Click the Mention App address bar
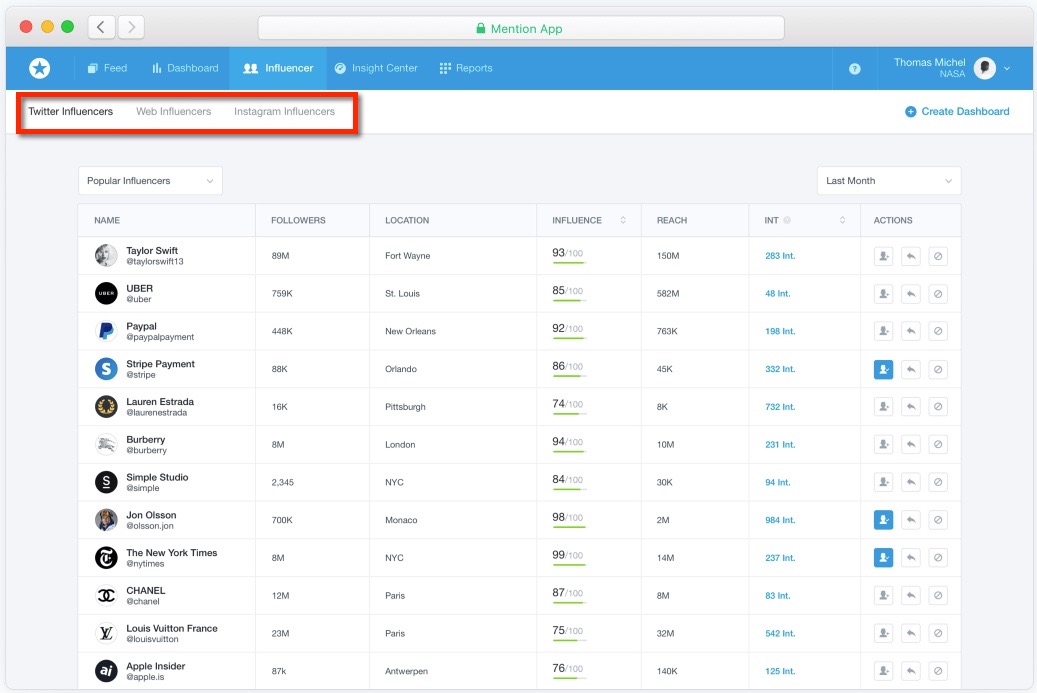The image size is (1037, 693). pyautogui.click(x=520, y=28)
